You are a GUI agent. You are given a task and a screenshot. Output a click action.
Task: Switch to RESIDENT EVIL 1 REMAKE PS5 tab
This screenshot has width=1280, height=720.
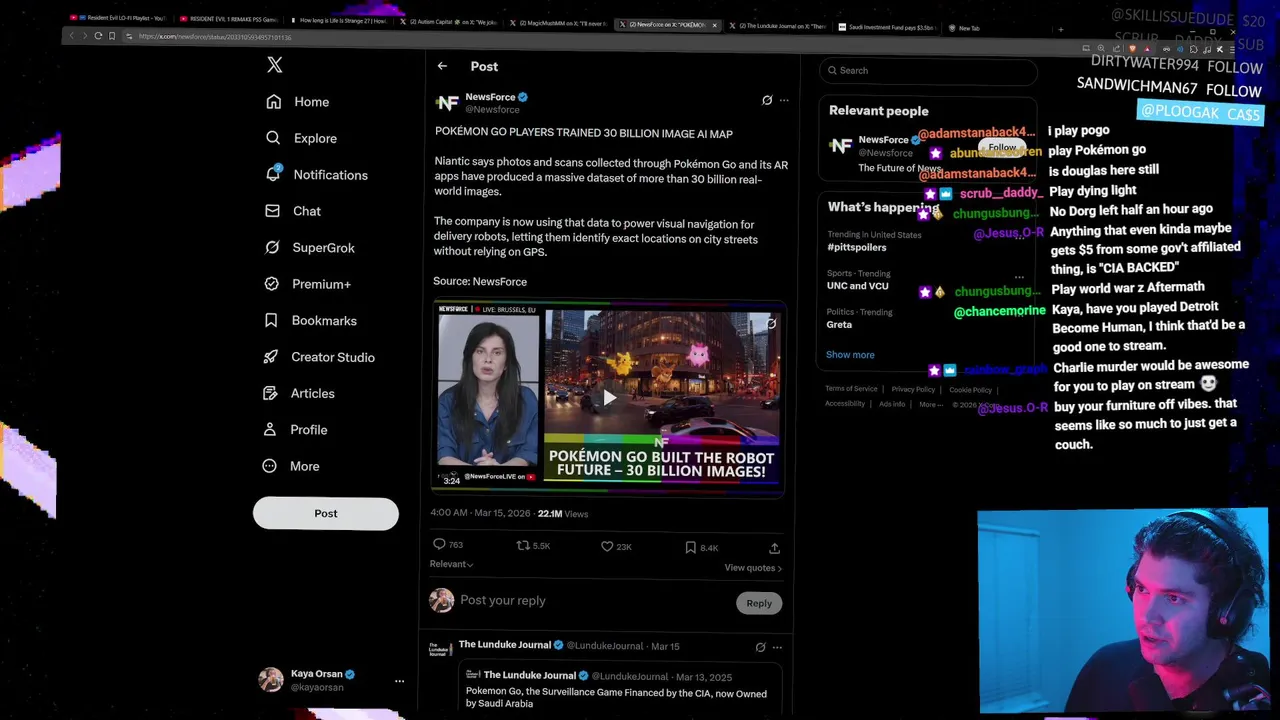point(228,19)
